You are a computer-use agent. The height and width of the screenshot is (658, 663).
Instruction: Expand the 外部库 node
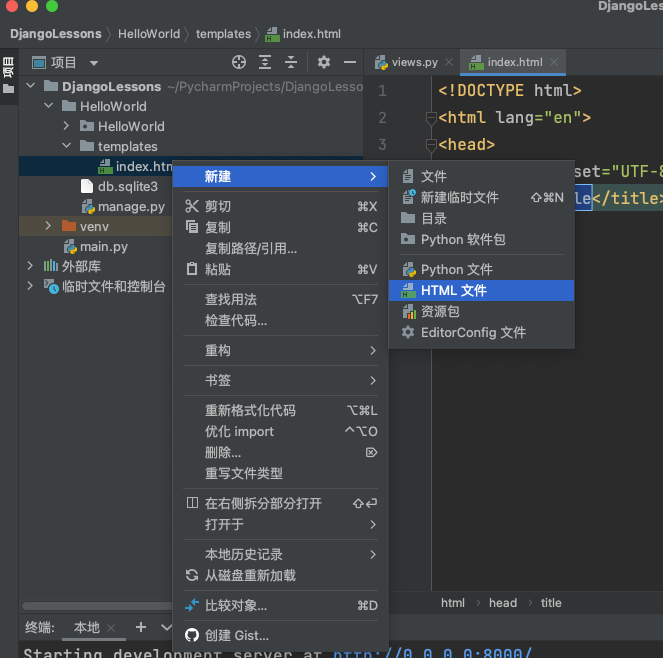pos(29,267)
